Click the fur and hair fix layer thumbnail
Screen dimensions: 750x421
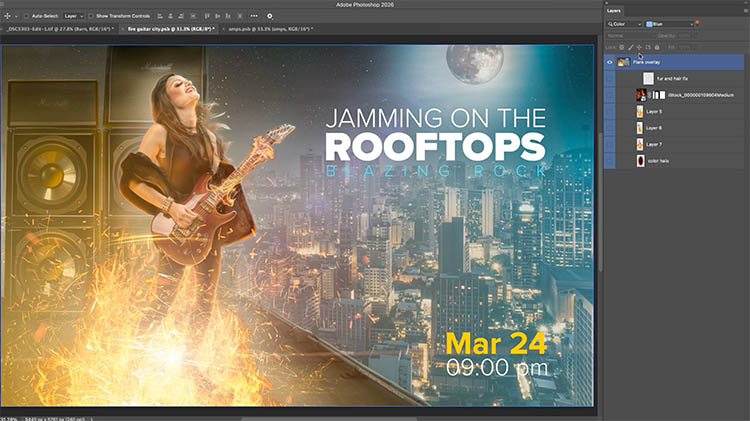648,78
